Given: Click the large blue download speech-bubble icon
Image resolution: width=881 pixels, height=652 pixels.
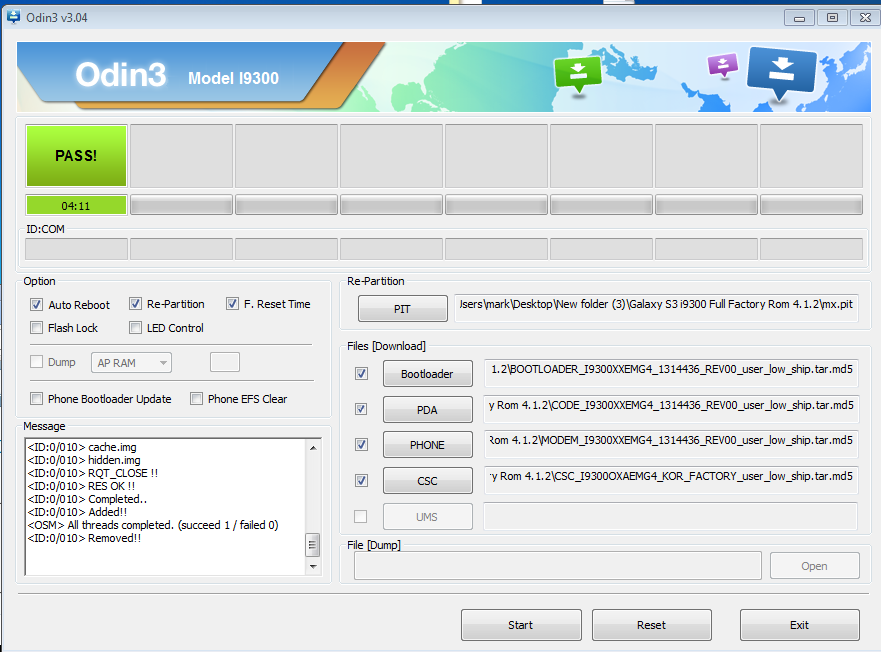Looking at the screenshot, I should pyautogui.click(x=782, y=73).
